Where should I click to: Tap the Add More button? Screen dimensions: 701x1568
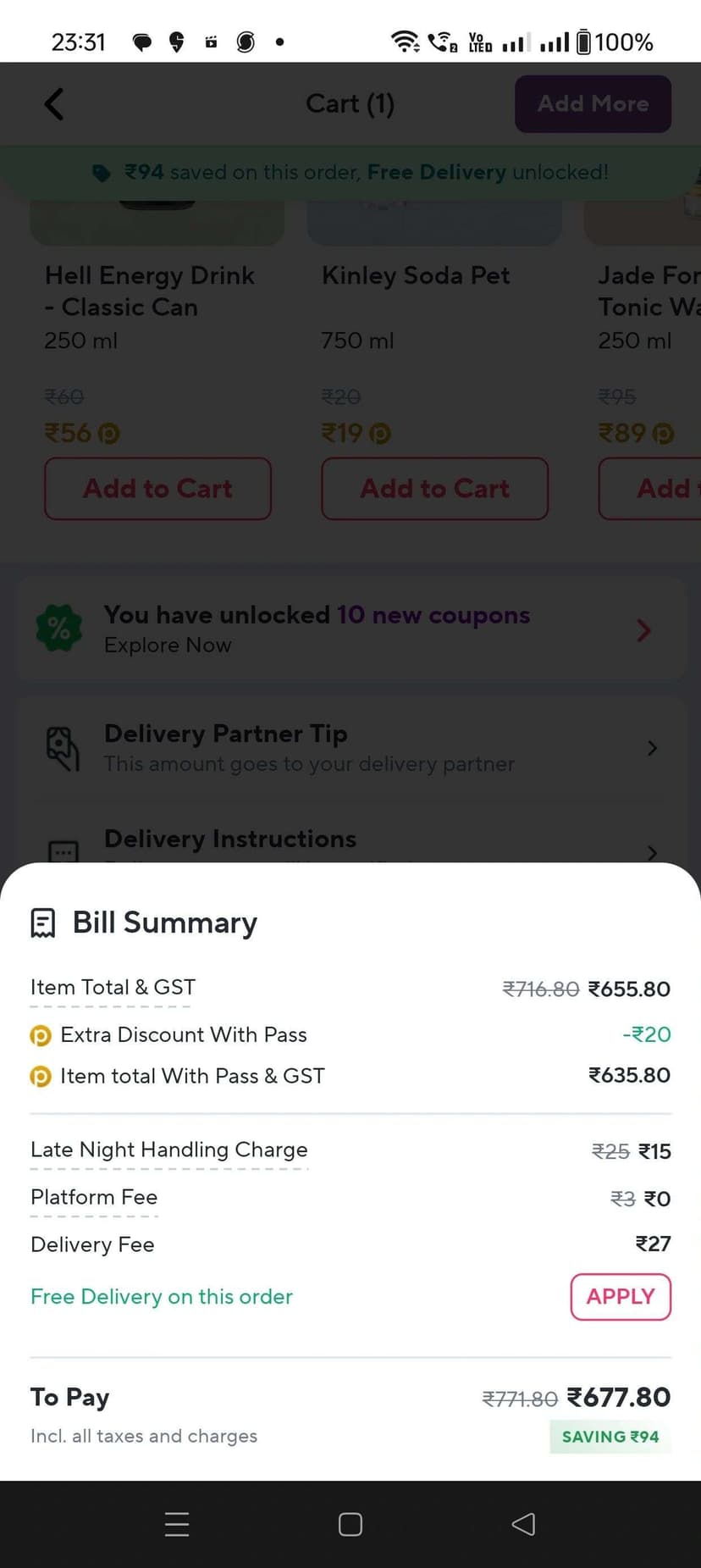pos(593,103)
